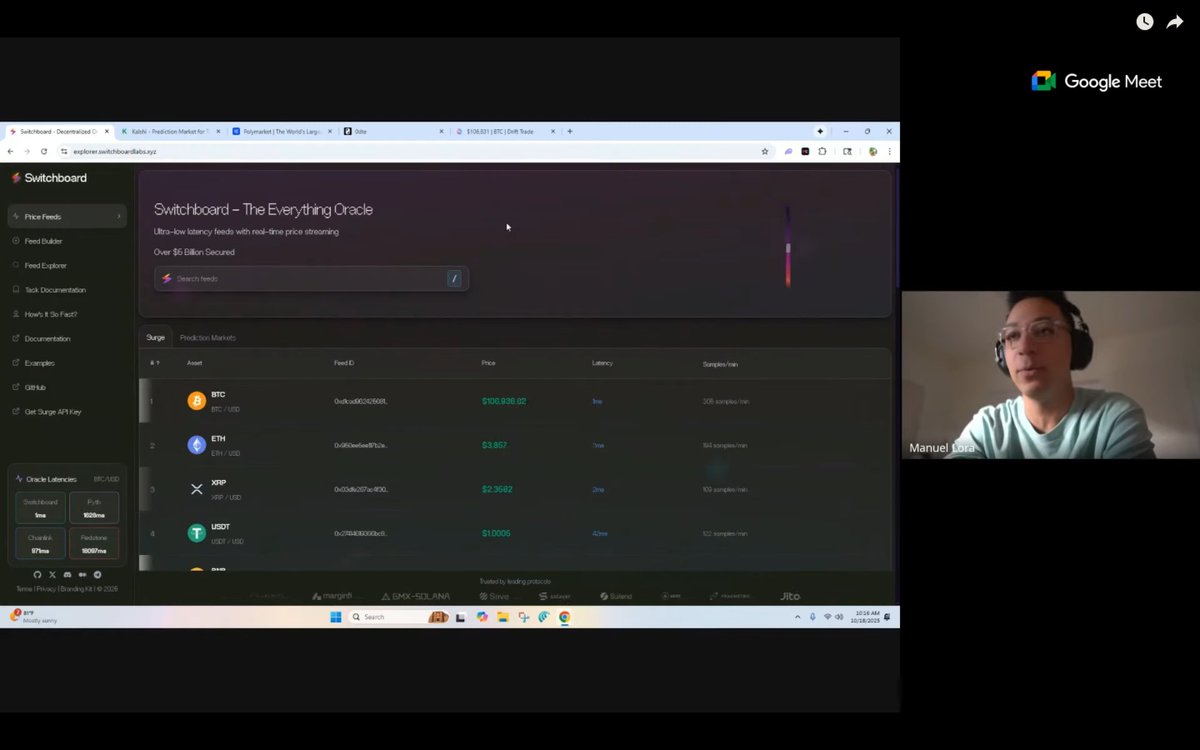The width and height of the screenshot is (1200, 750).
Task: Click the XRP feed ID value
Action: [361, 489]
